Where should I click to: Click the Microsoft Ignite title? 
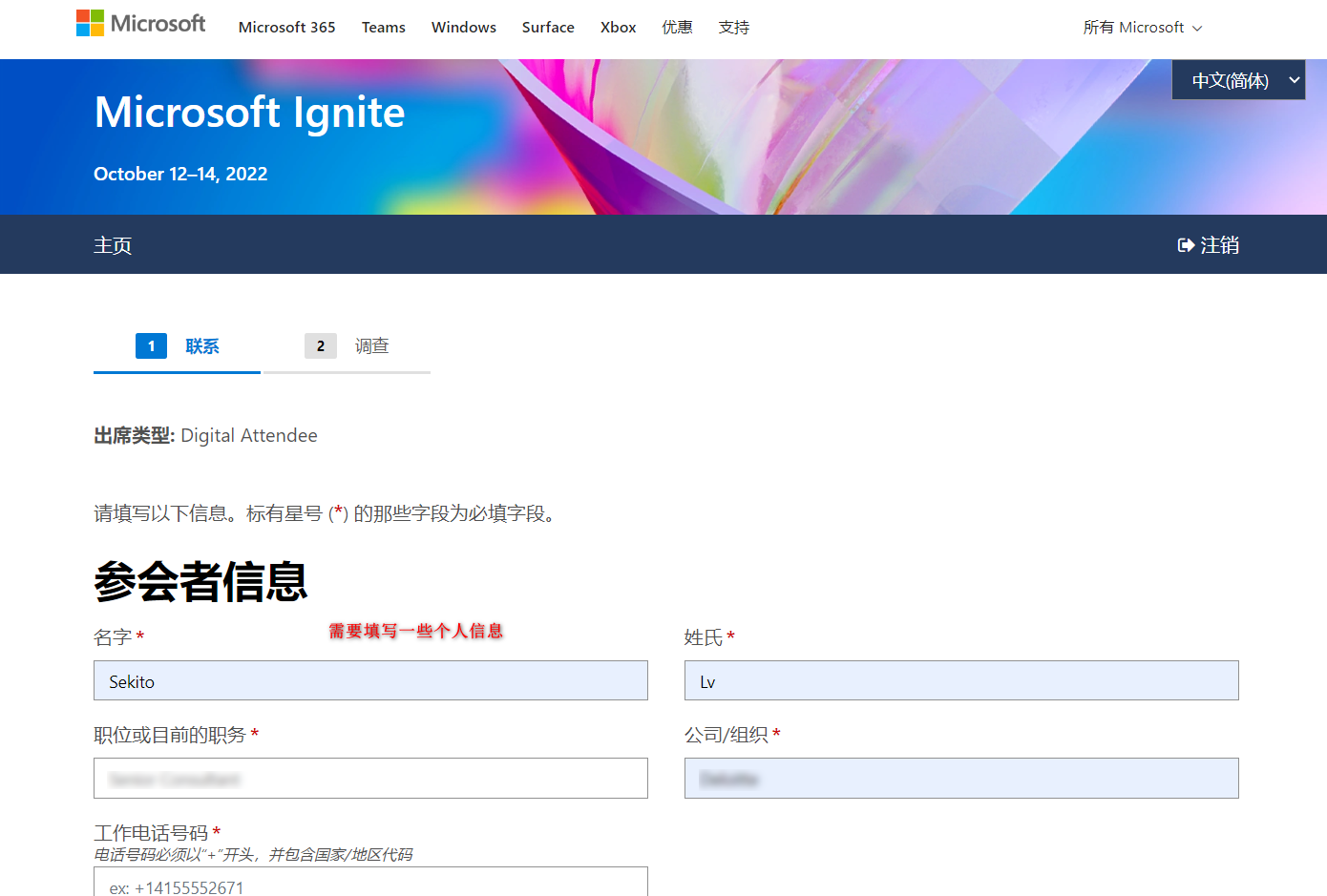[x=249, y=113]
